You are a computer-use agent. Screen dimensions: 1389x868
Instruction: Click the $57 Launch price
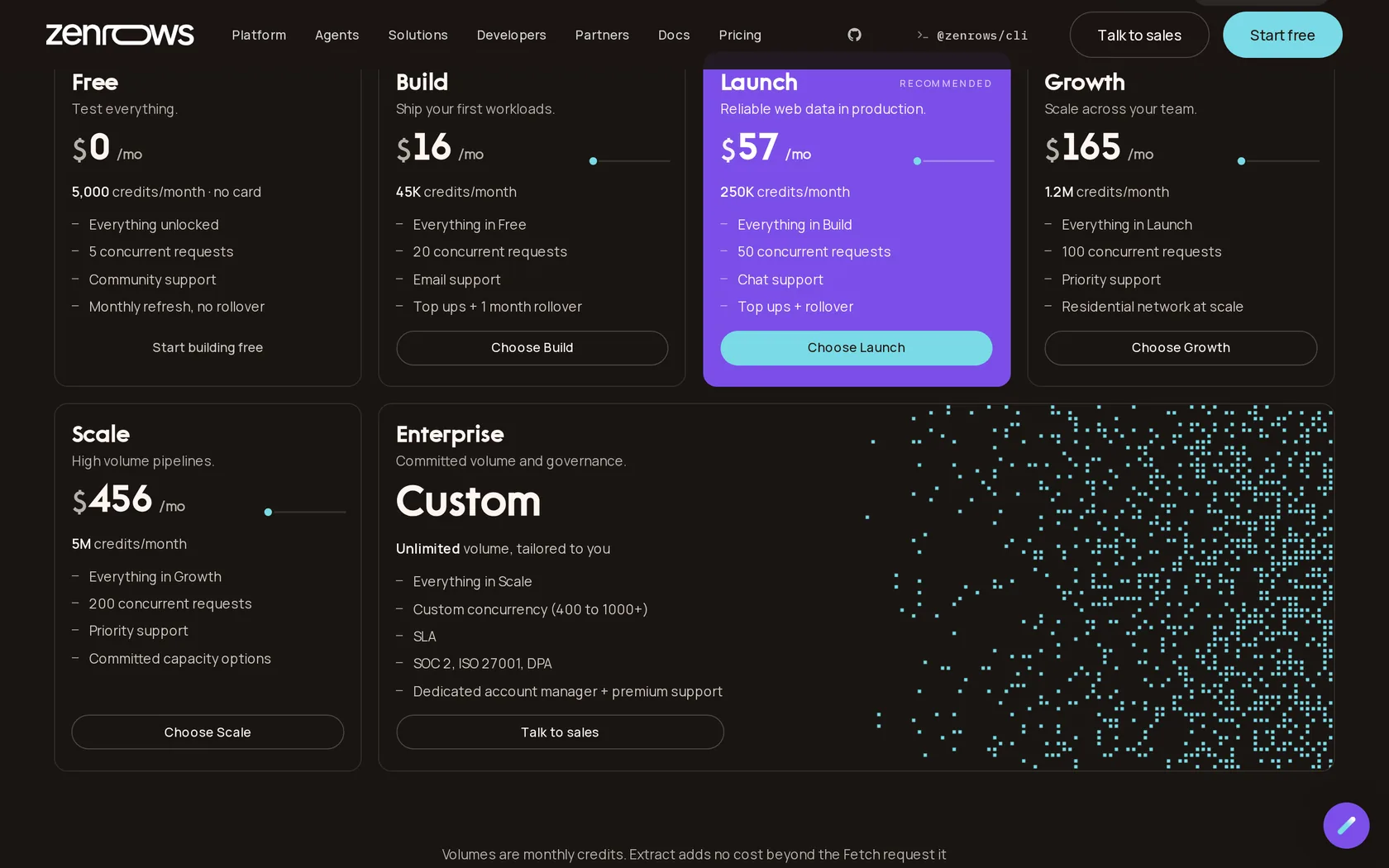click(766, 148)
